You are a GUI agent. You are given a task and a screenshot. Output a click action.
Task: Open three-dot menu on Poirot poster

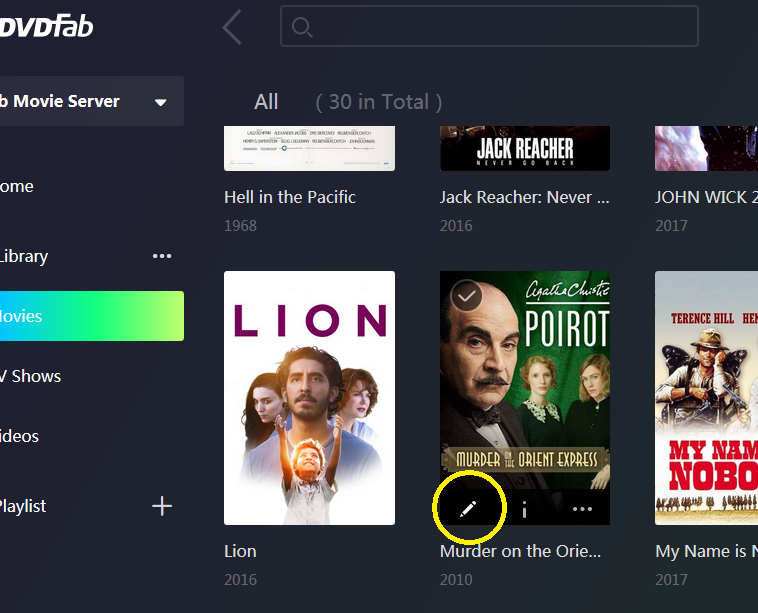[x=582, y=509]
